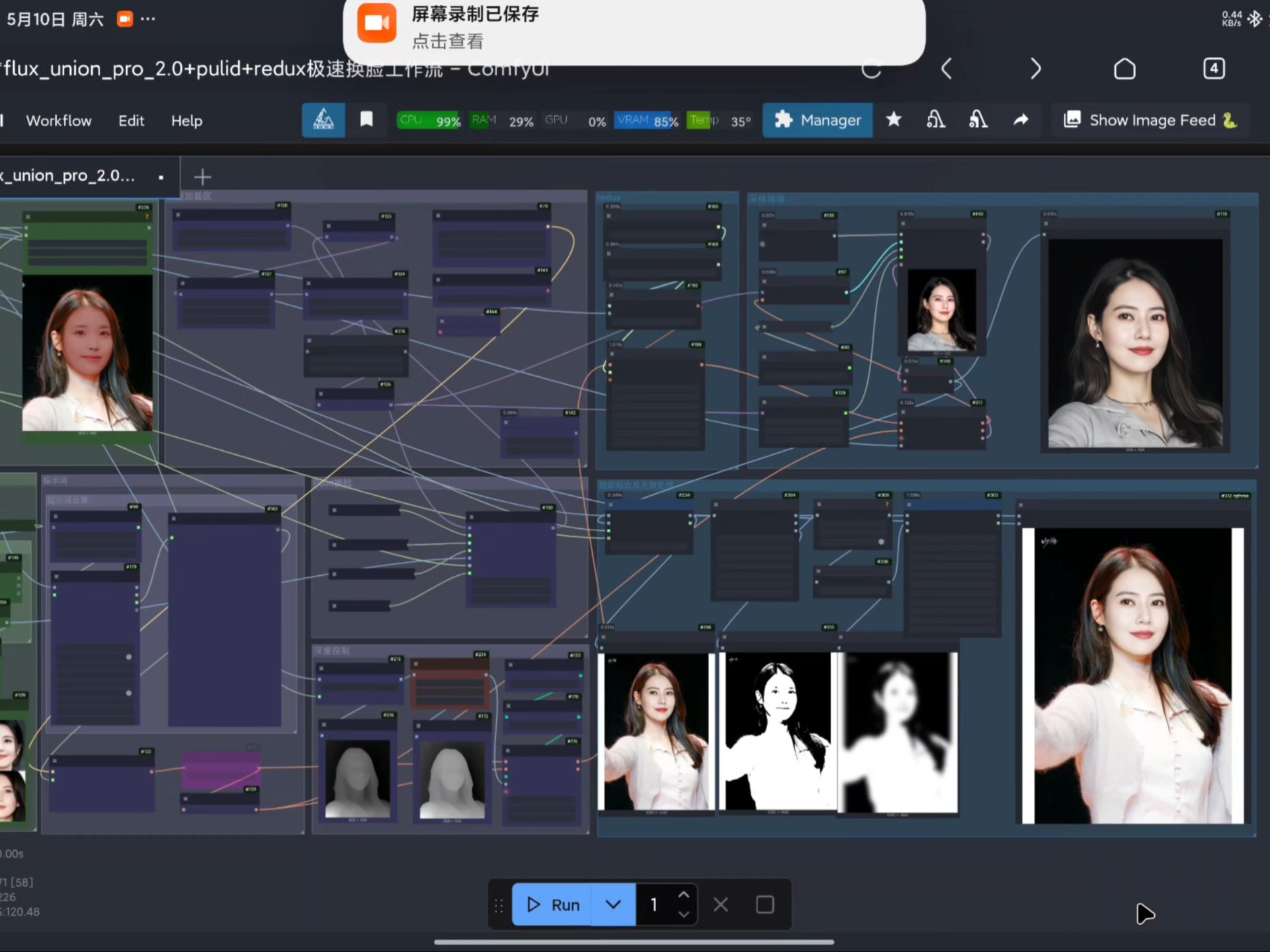
Task: Select the small reference portrait preview node
Action: coord(942,309)
